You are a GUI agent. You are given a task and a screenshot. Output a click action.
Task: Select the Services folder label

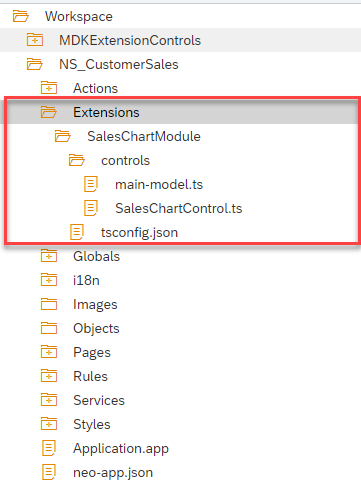pyautogui.click(x=99, y=400)
